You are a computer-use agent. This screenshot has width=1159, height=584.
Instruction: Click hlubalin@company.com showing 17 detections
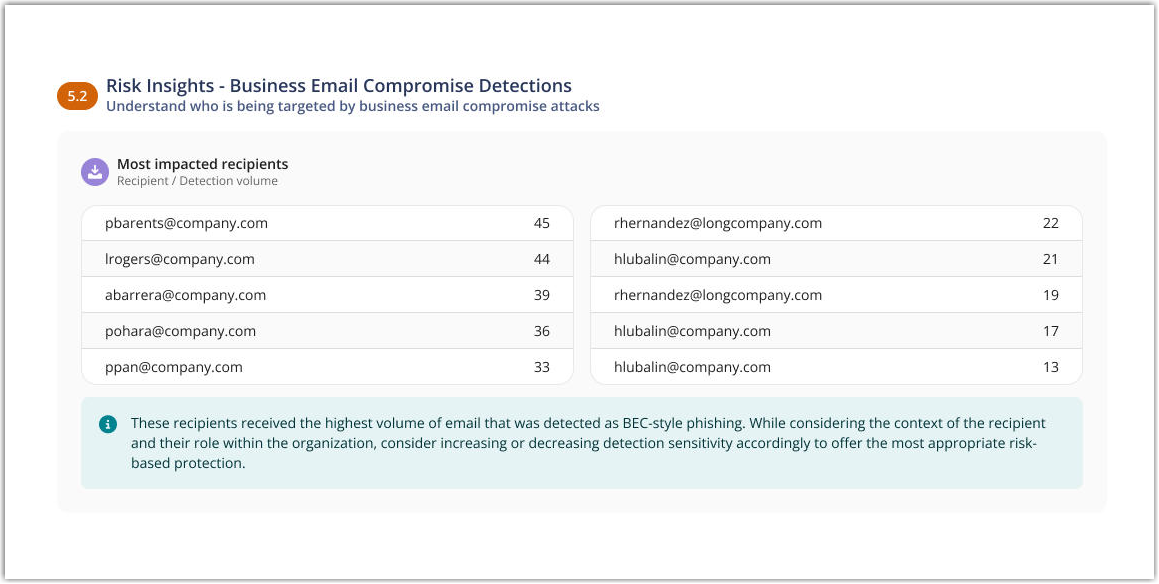coord(692,331)
